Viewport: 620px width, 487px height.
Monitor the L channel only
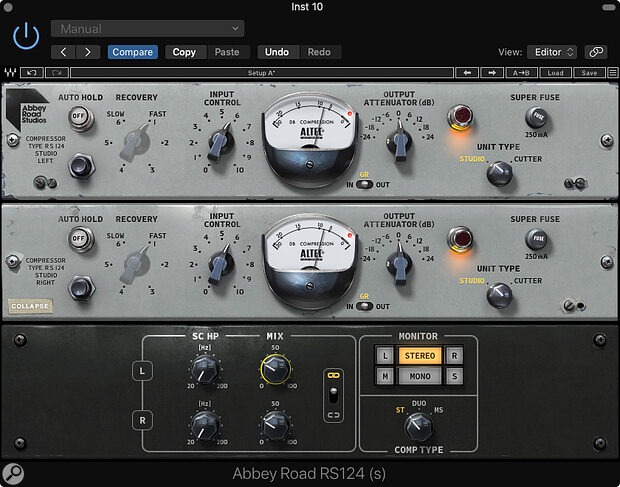coord(385,355)
